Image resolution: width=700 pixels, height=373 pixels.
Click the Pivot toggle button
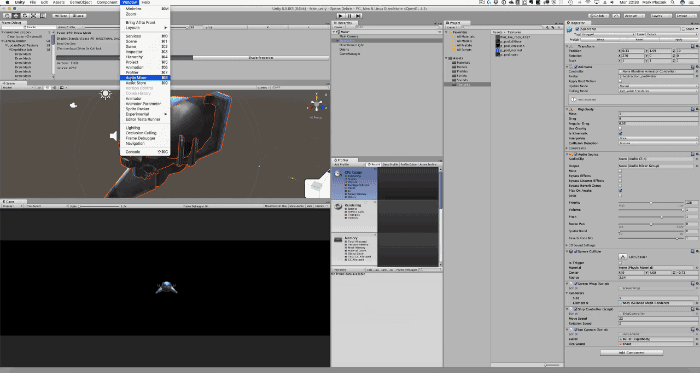(x=60, y=16)
